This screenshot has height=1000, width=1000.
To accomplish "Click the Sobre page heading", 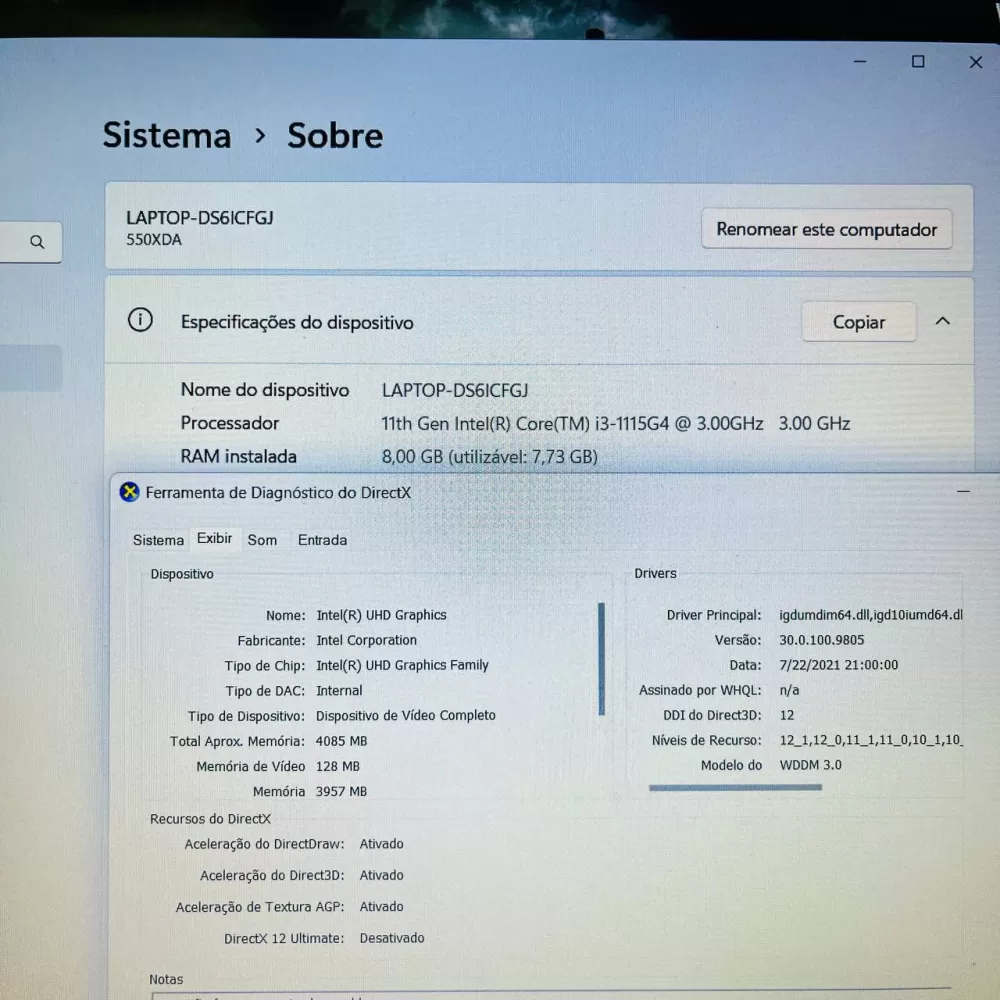I will coord(335,135).
